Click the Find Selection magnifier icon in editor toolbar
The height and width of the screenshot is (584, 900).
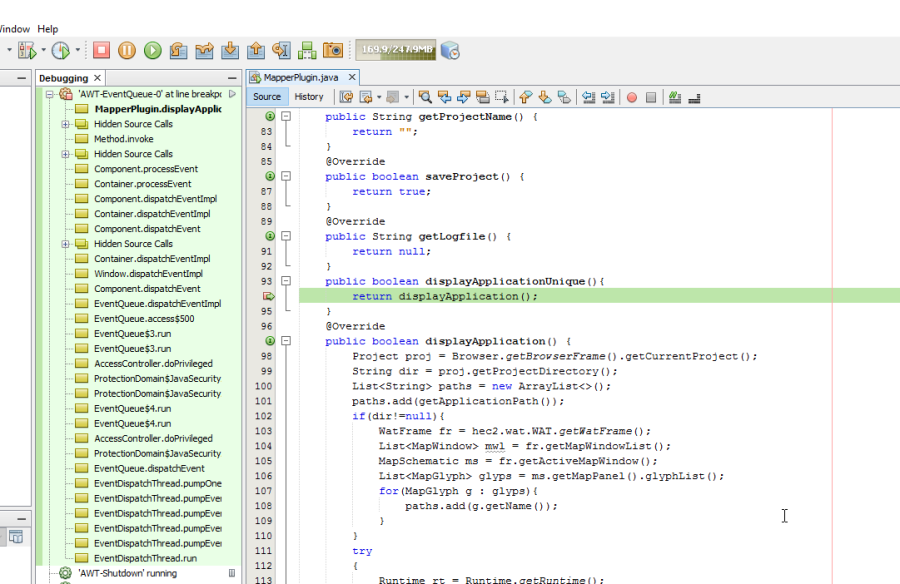point(425,97)
